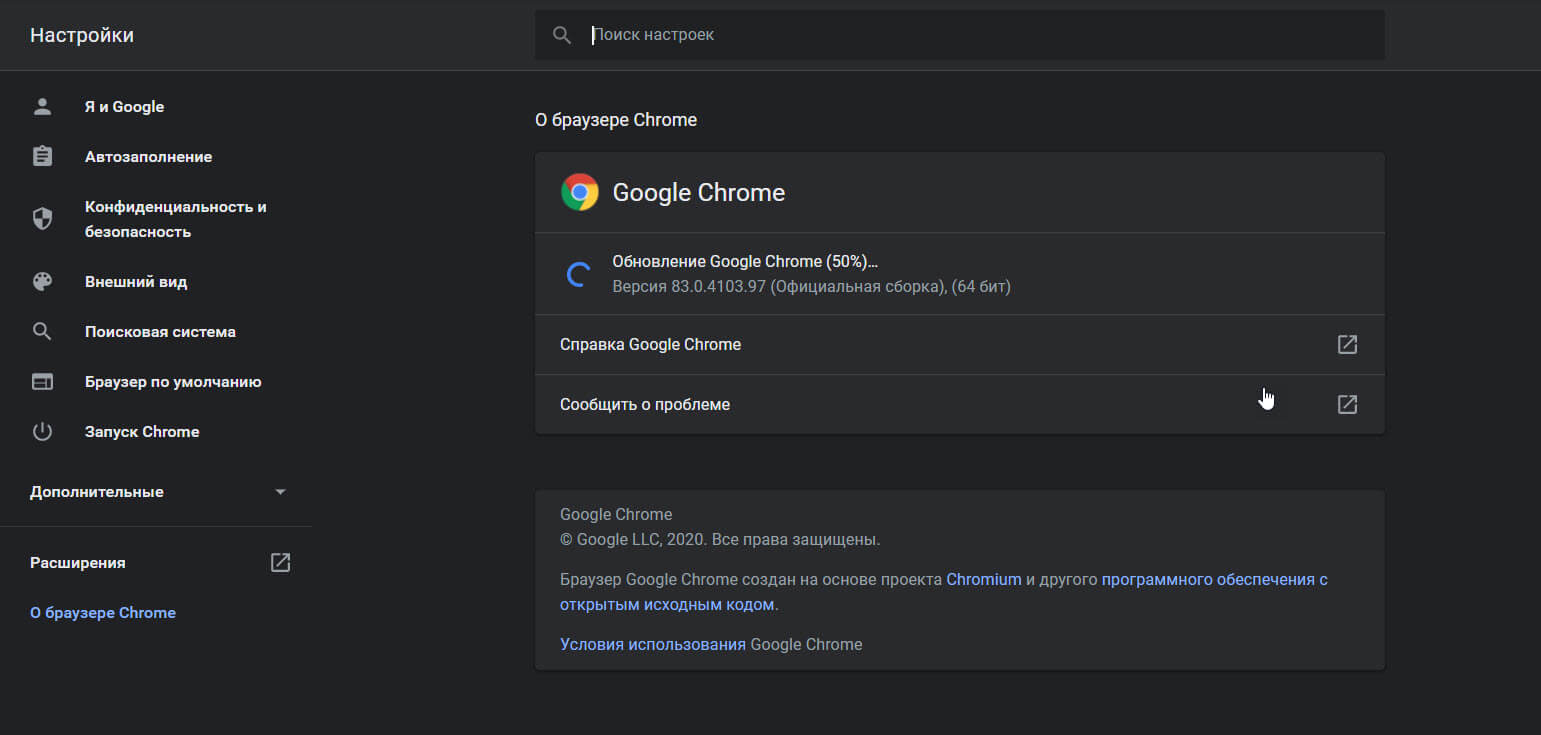
Task: Click the palette icon for Внешний вид
Action: [42, 282]
